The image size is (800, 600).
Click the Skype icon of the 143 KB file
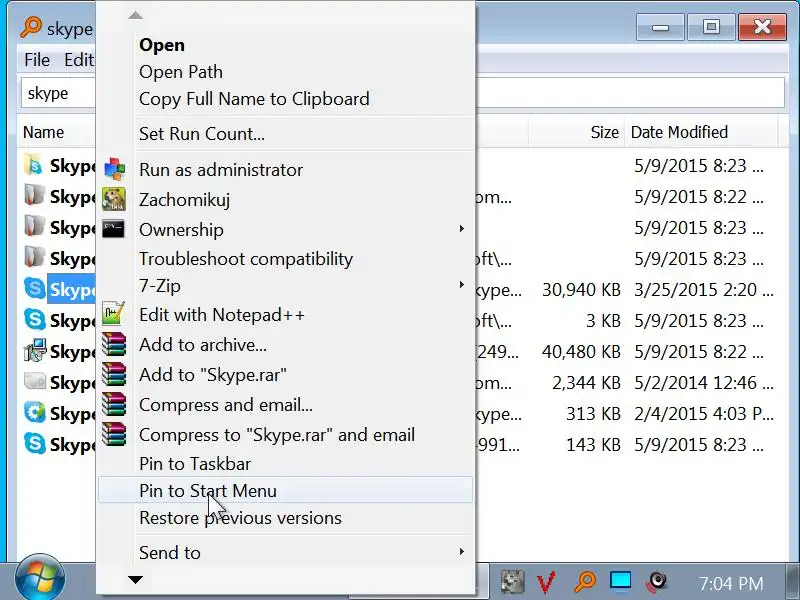pyautogui.click(x=35, y=443)
